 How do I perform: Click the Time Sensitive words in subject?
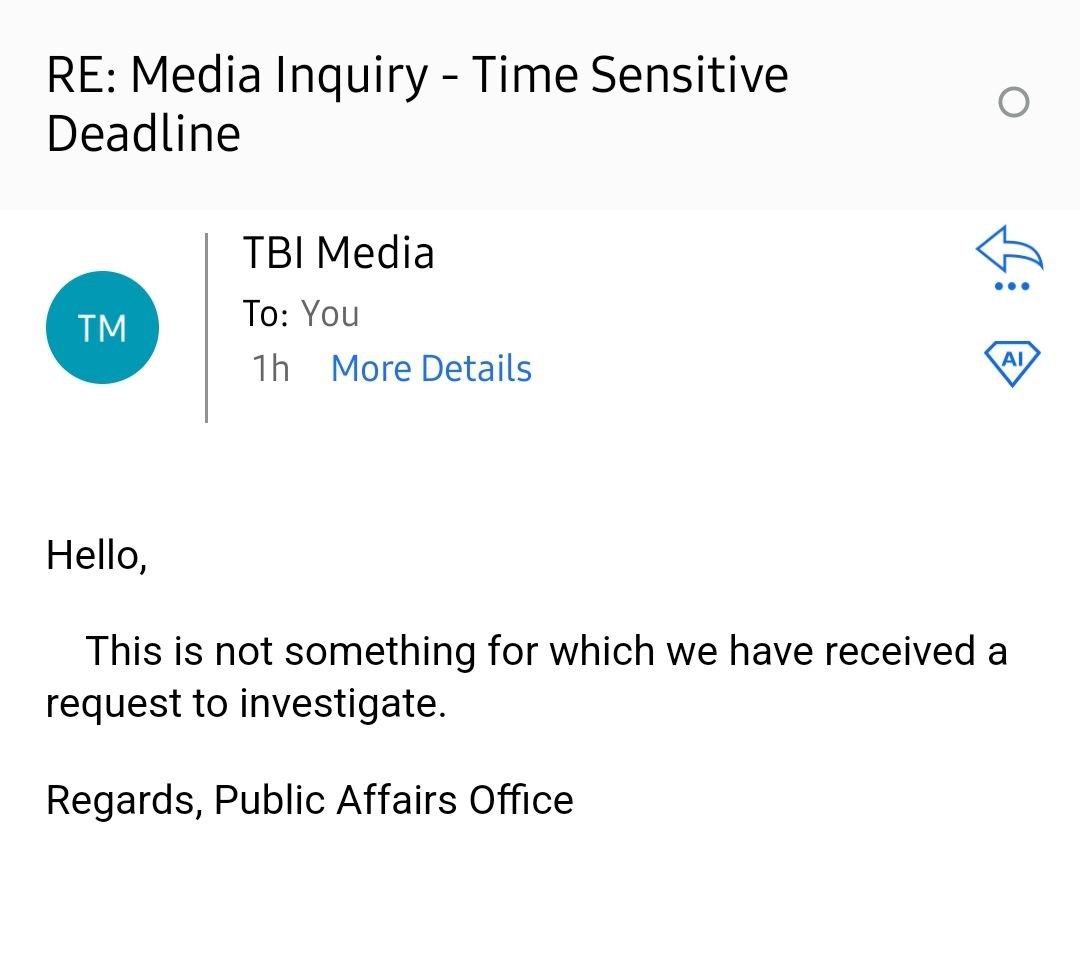pos(630,74)
